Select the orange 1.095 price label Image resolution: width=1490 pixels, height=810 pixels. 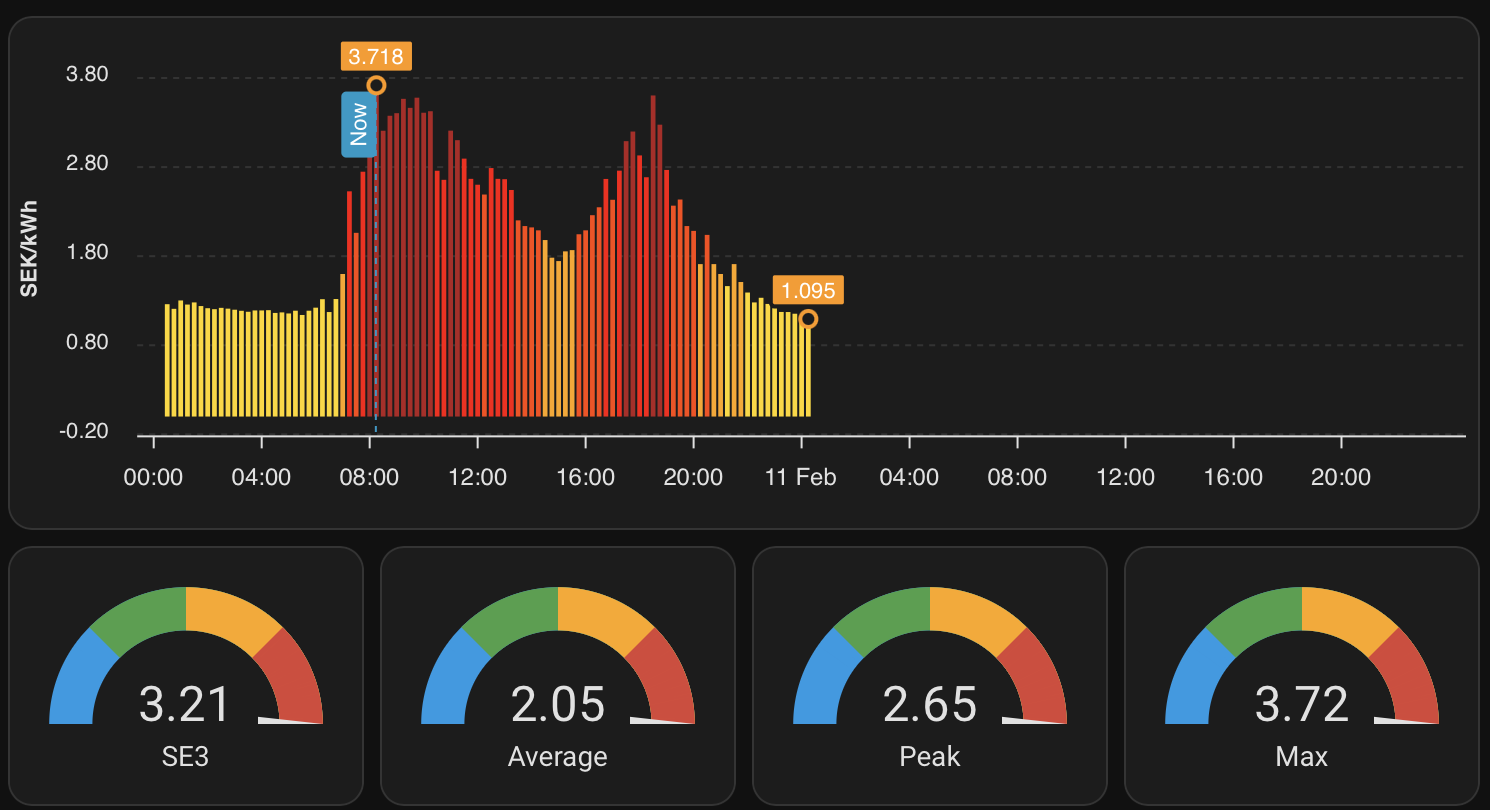(x=808, y=291)
